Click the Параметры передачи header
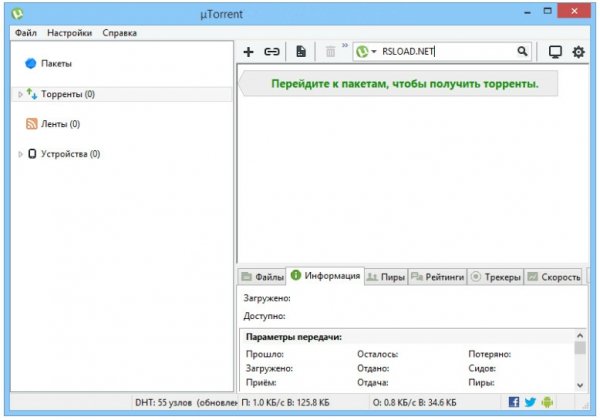This screenshot has height=420, width=600. coord(293,337)
